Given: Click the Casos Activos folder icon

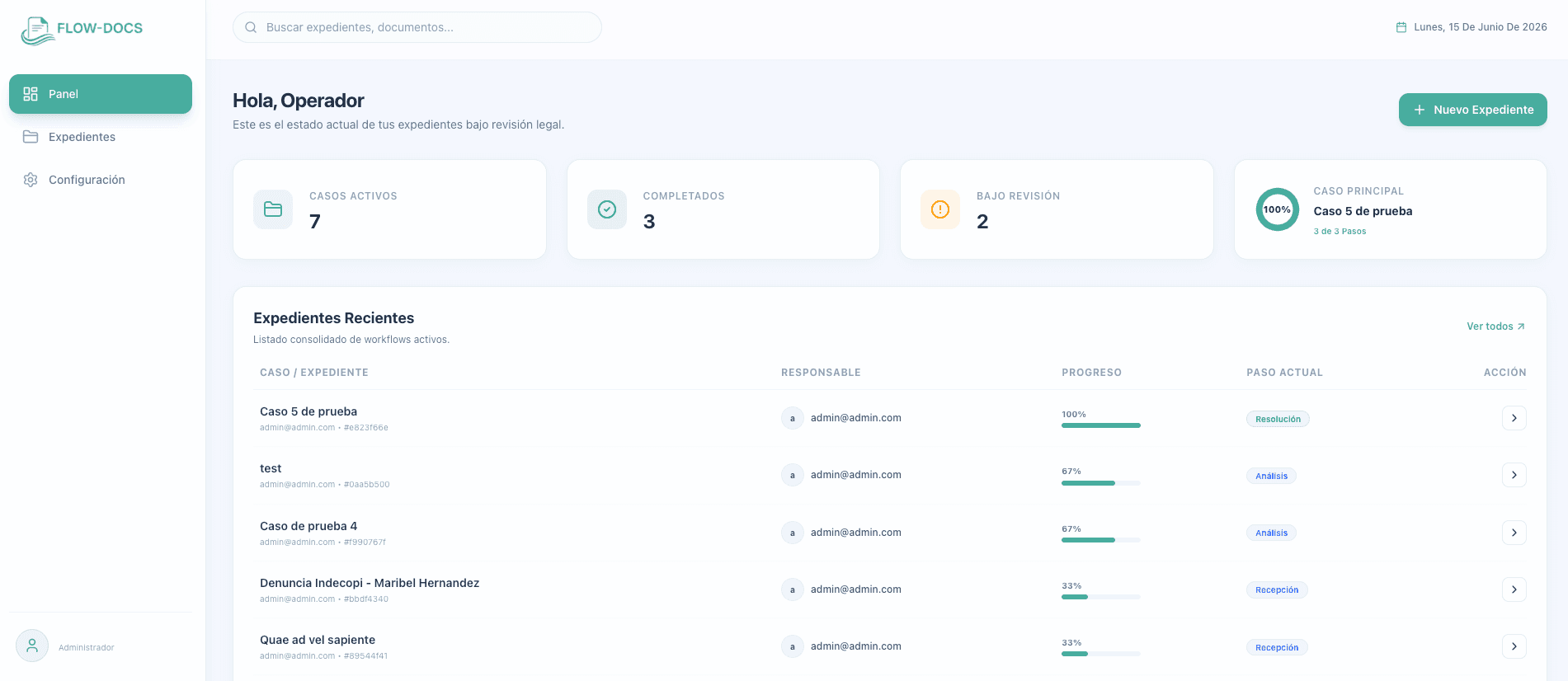Looking at the screenshot, I should pos(273,209).
